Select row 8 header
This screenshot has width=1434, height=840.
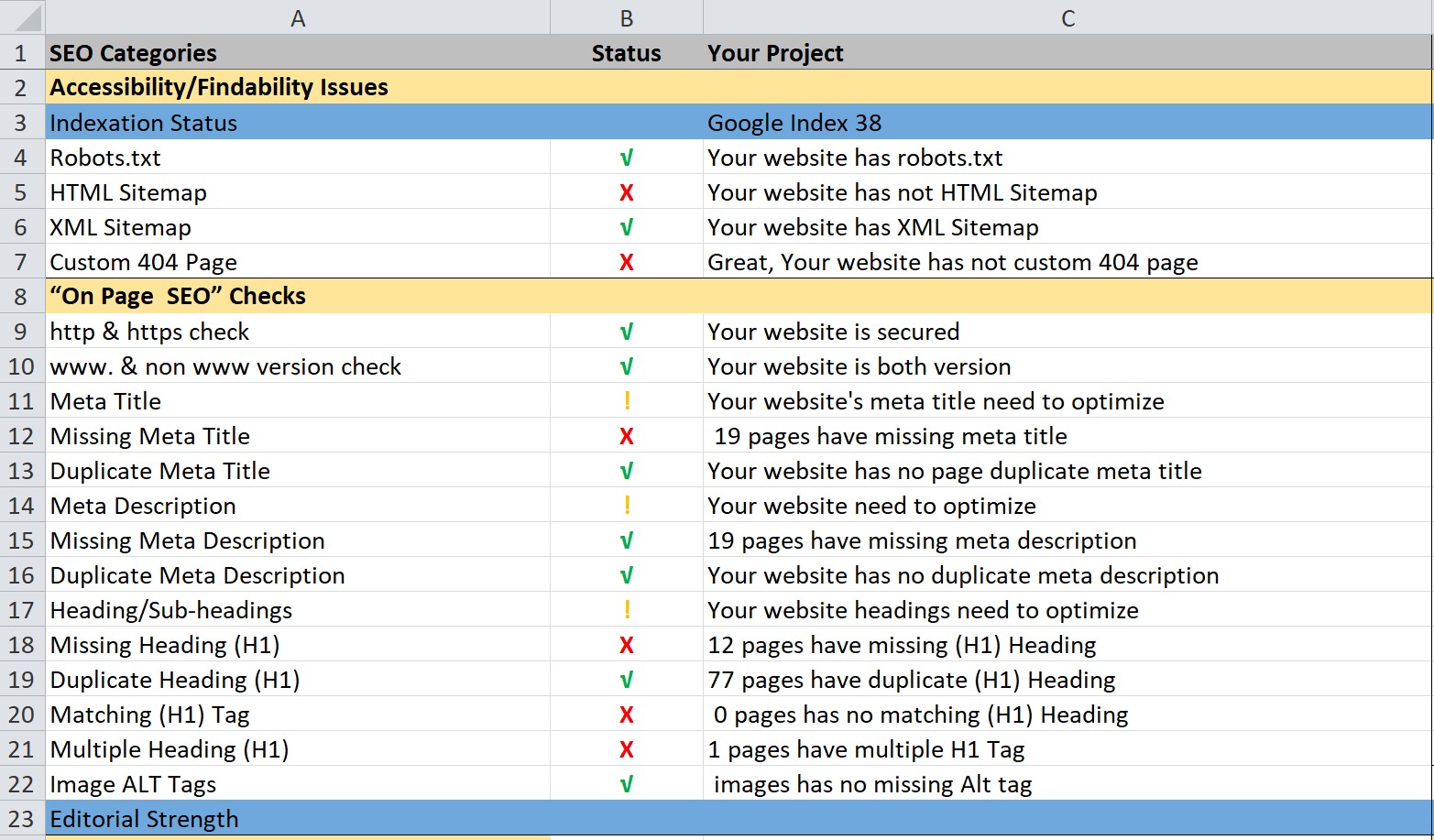pos(21,297)
